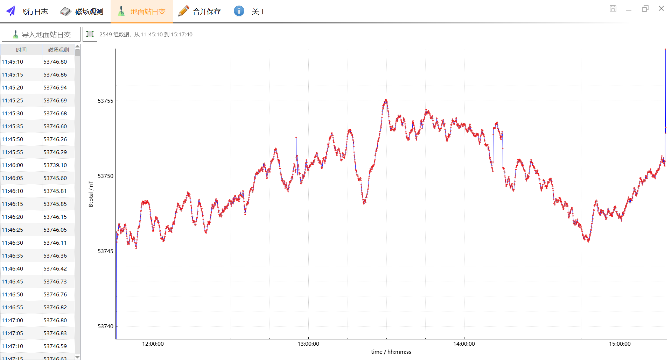The height and width of the screenshot is (360, 672).
Task: Click the green fit-to-width arrows icon
Action: coord(90,34)
